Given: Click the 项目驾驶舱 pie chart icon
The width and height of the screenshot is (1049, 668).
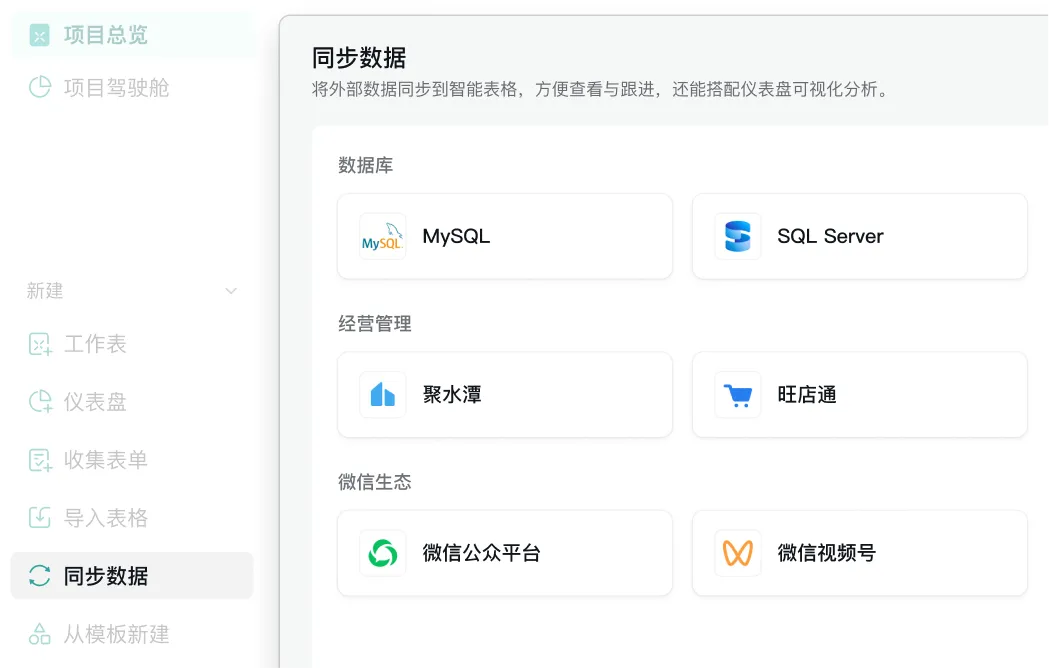Looking at the screenshot, I should pos(39,88).
